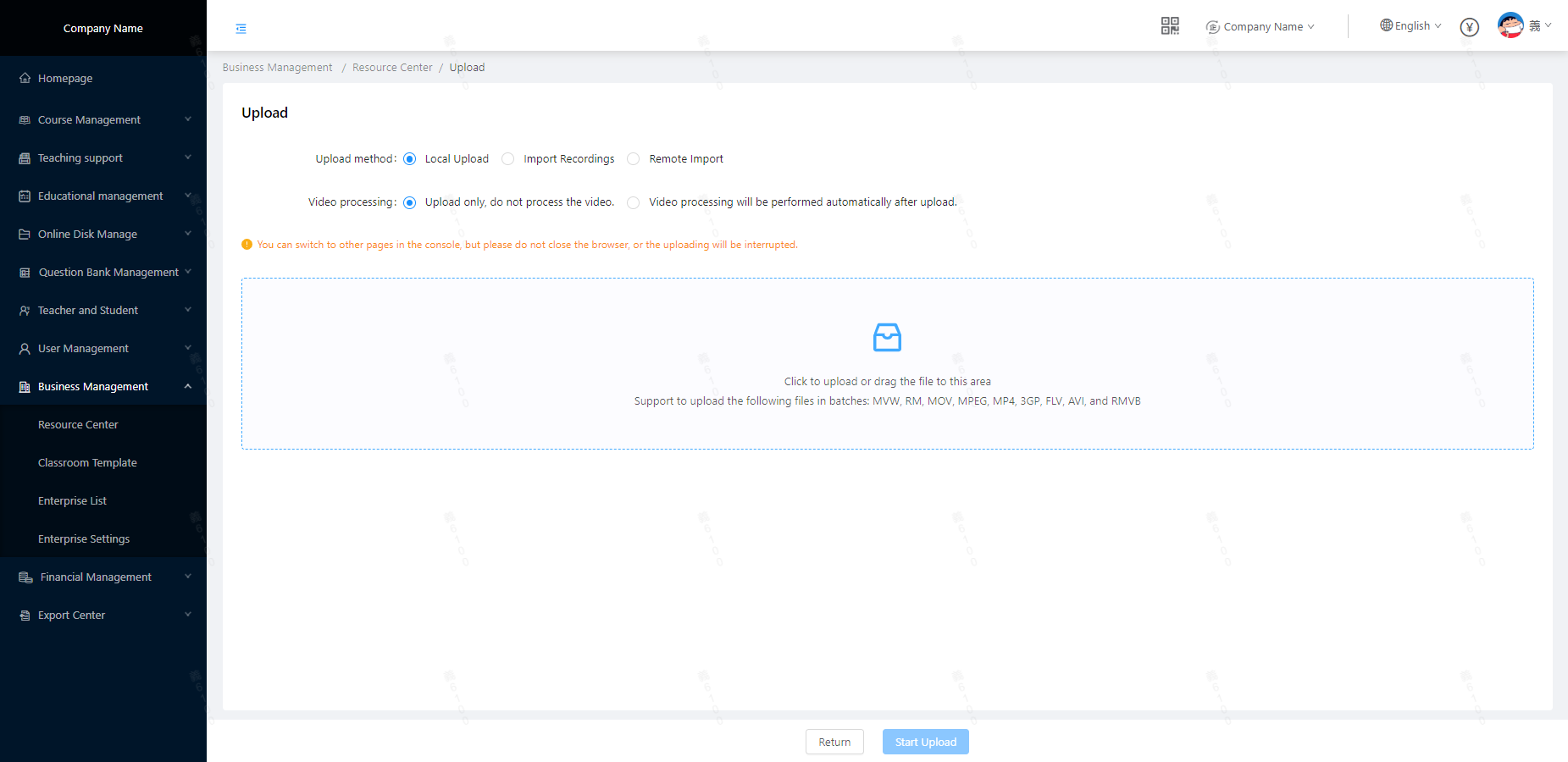Screen dimensions: 1568x762
Task: Click the Return button
Action: click(x=834, y=742)
